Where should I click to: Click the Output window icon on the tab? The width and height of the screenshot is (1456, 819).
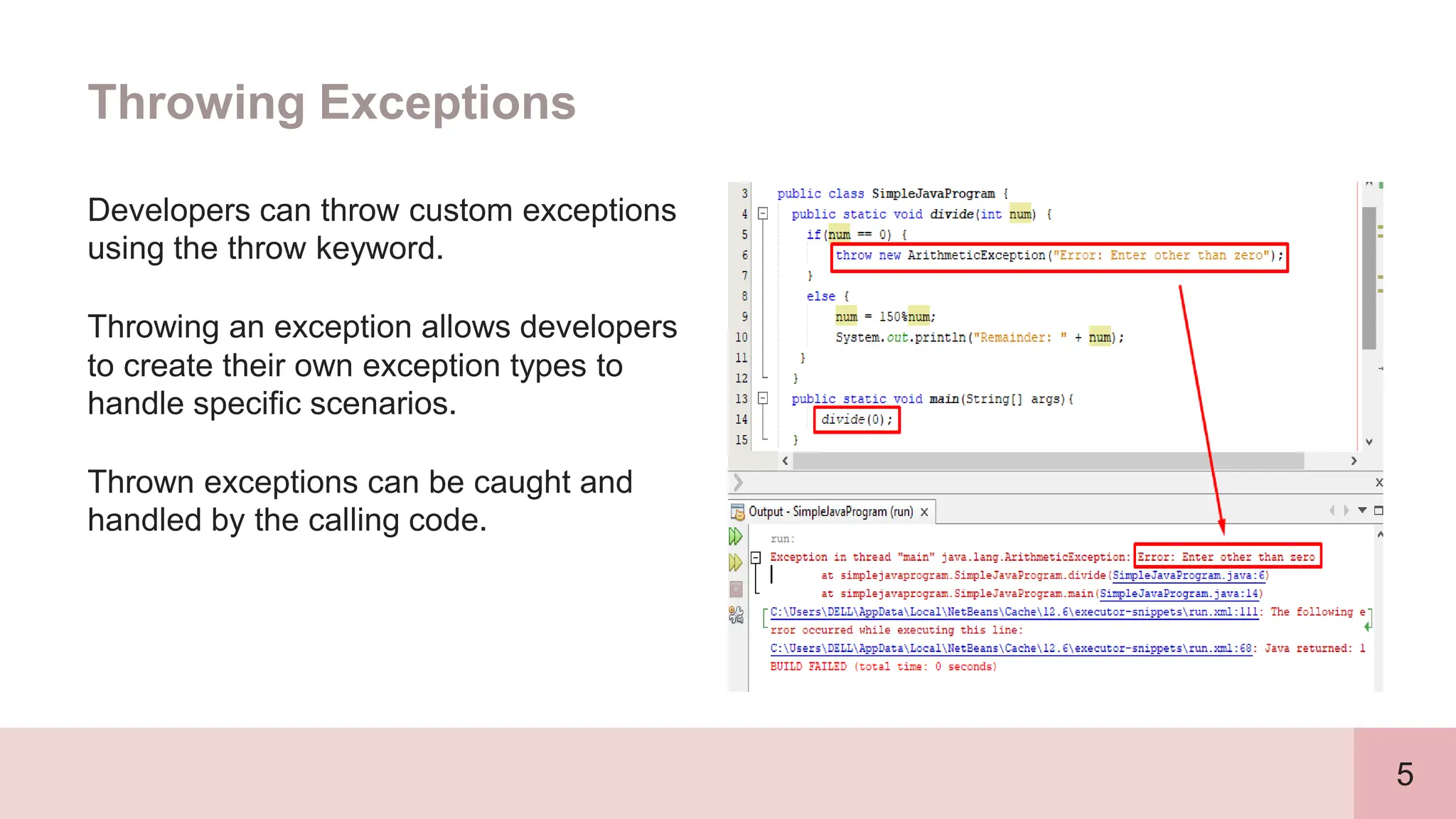click(x=737, y=512)
